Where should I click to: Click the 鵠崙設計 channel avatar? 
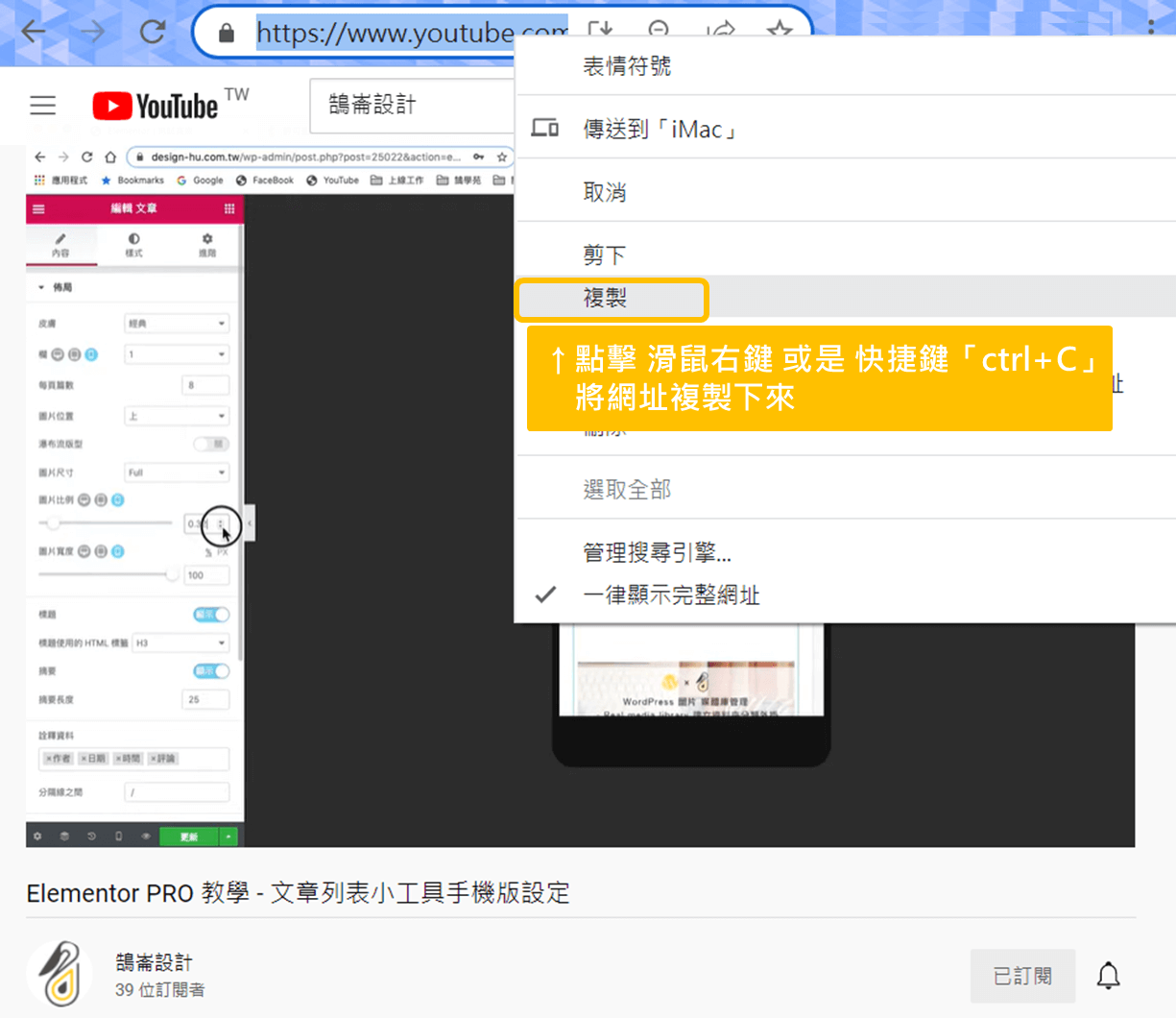coord(60,974)
